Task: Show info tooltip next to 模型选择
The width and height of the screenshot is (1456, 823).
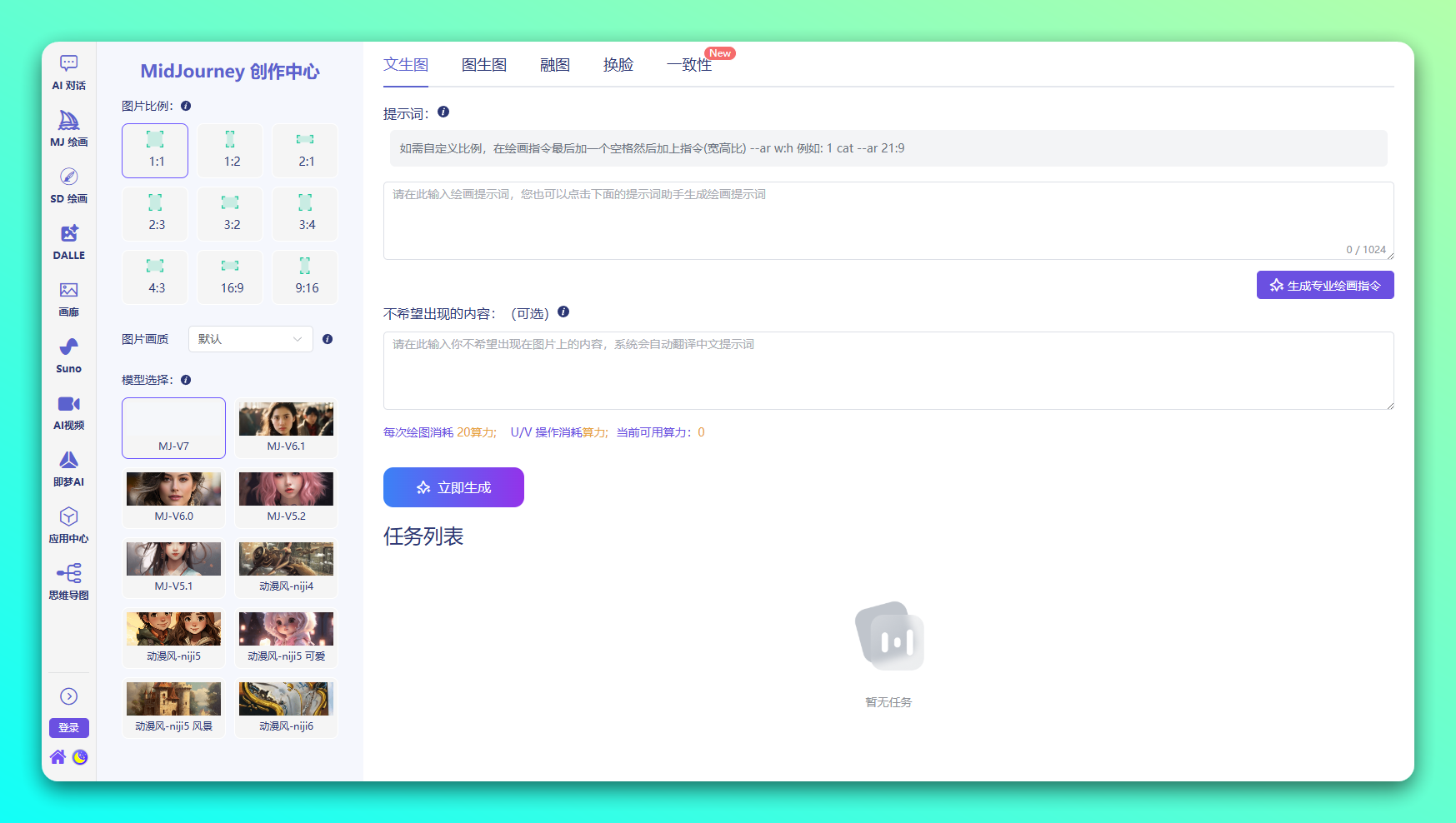Action: (186, 380)
